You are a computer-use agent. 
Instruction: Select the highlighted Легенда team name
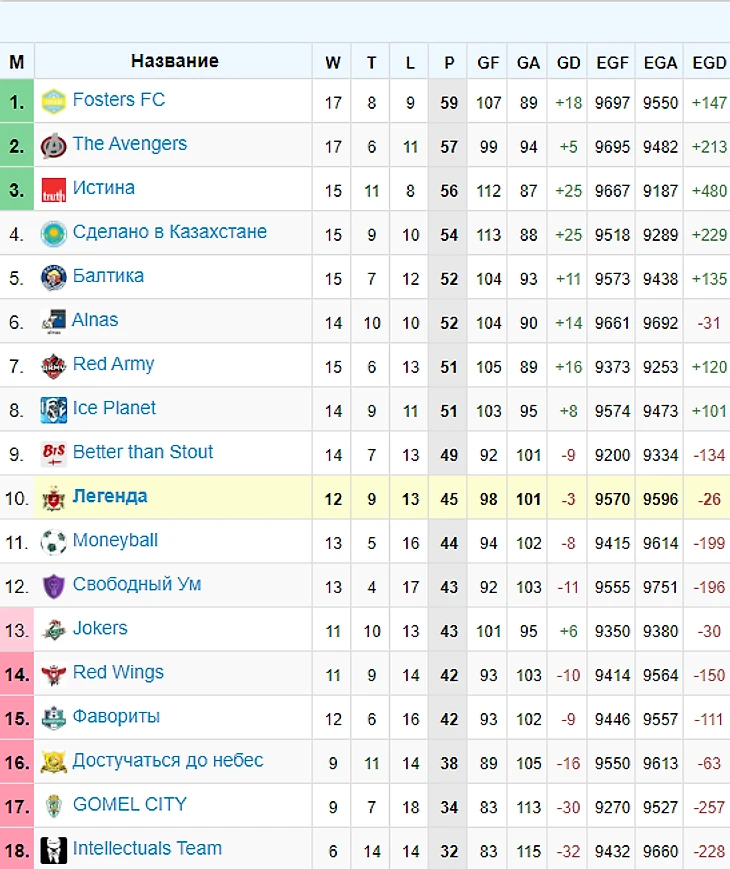(110, 496)
